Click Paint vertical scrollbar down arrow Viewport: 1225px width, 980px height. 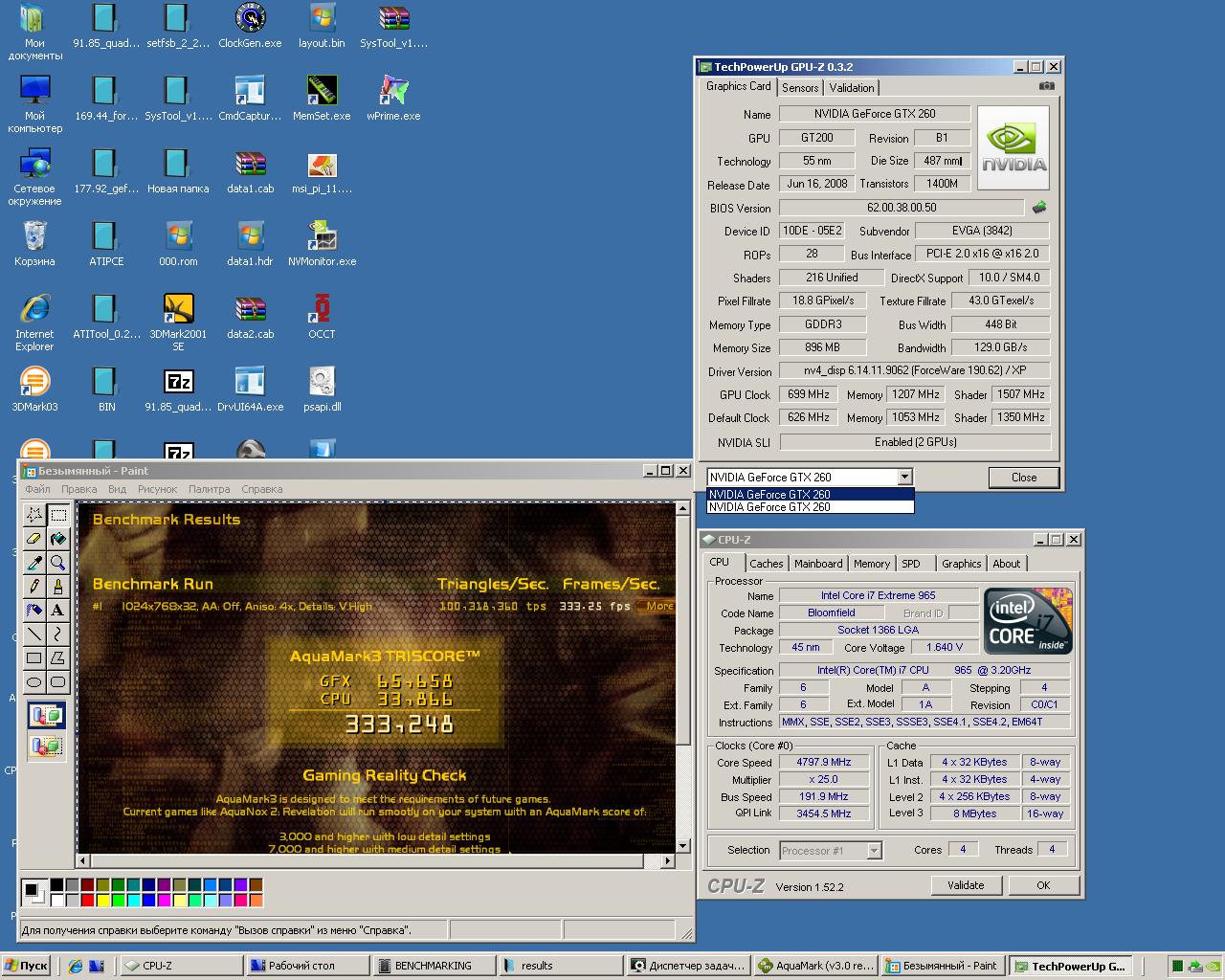682,845
